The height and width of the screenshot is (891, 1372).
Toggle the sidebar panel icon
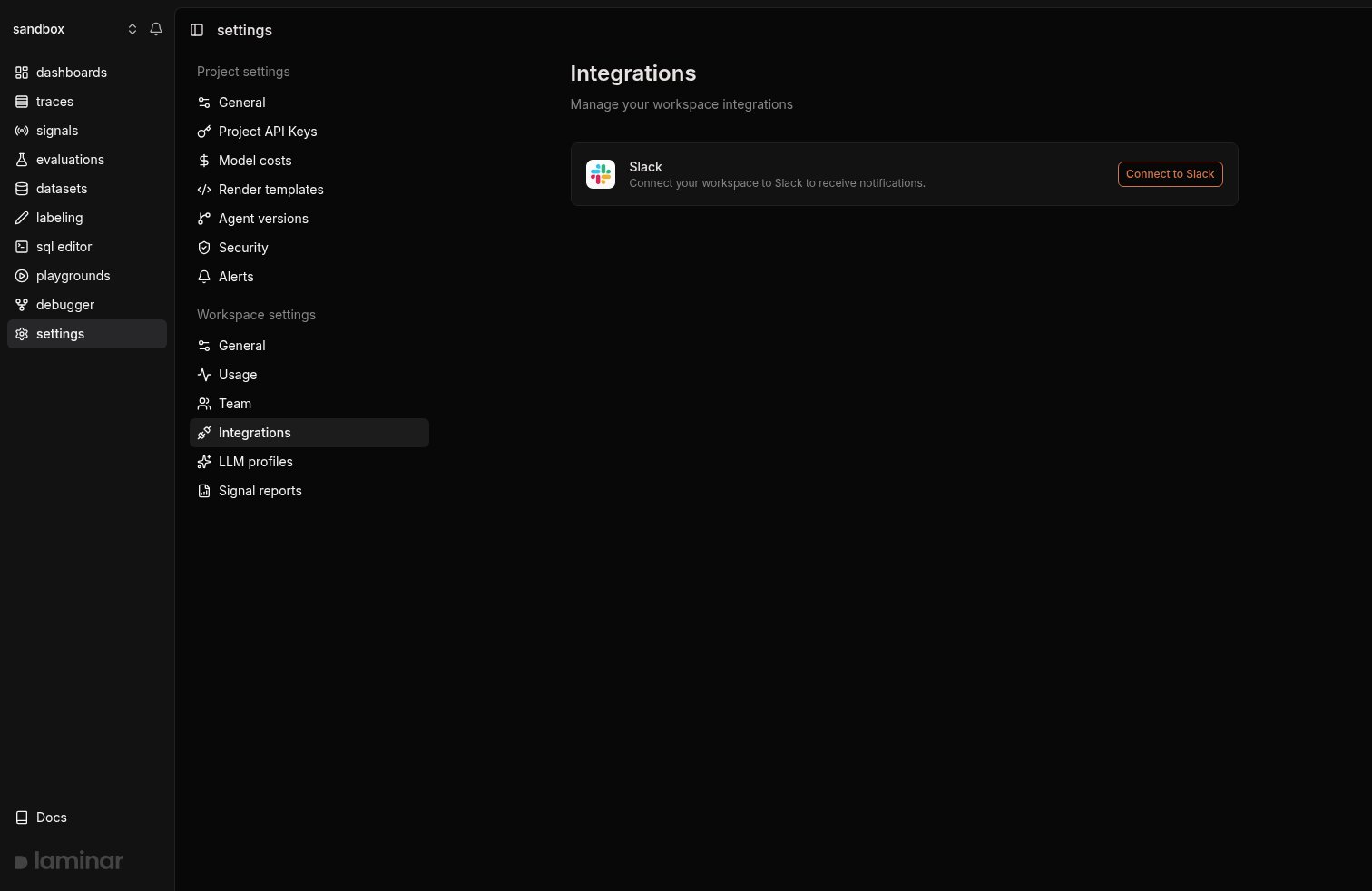tap(197, 30)
